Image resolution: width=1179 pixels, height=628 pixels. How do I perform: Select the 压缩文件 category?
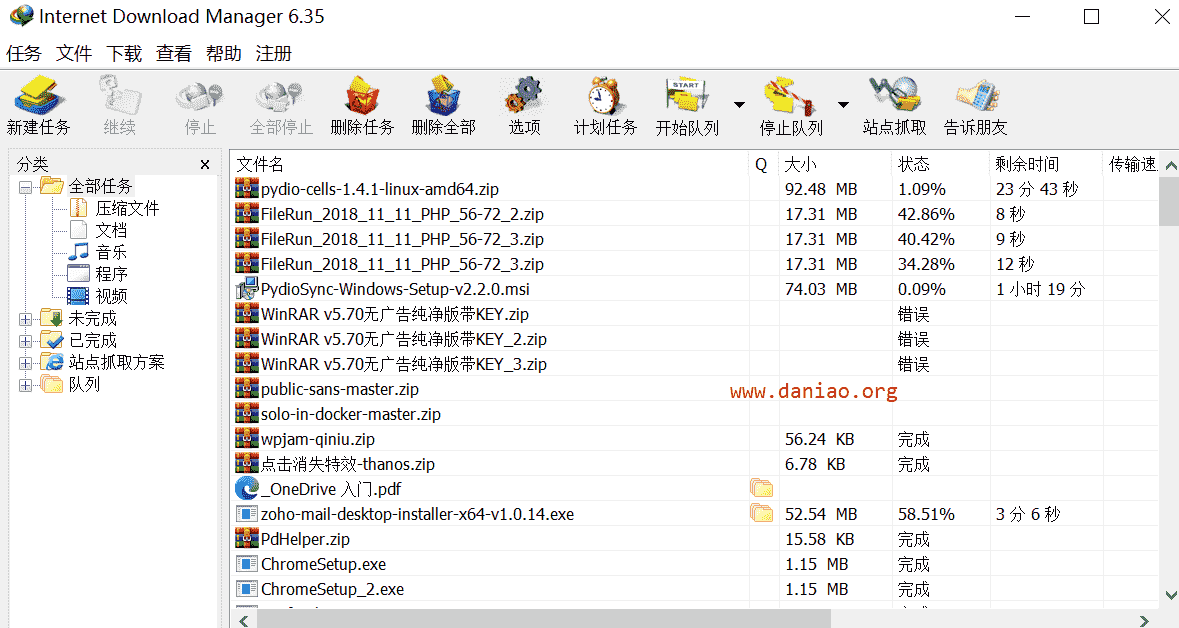coord(127,208)
